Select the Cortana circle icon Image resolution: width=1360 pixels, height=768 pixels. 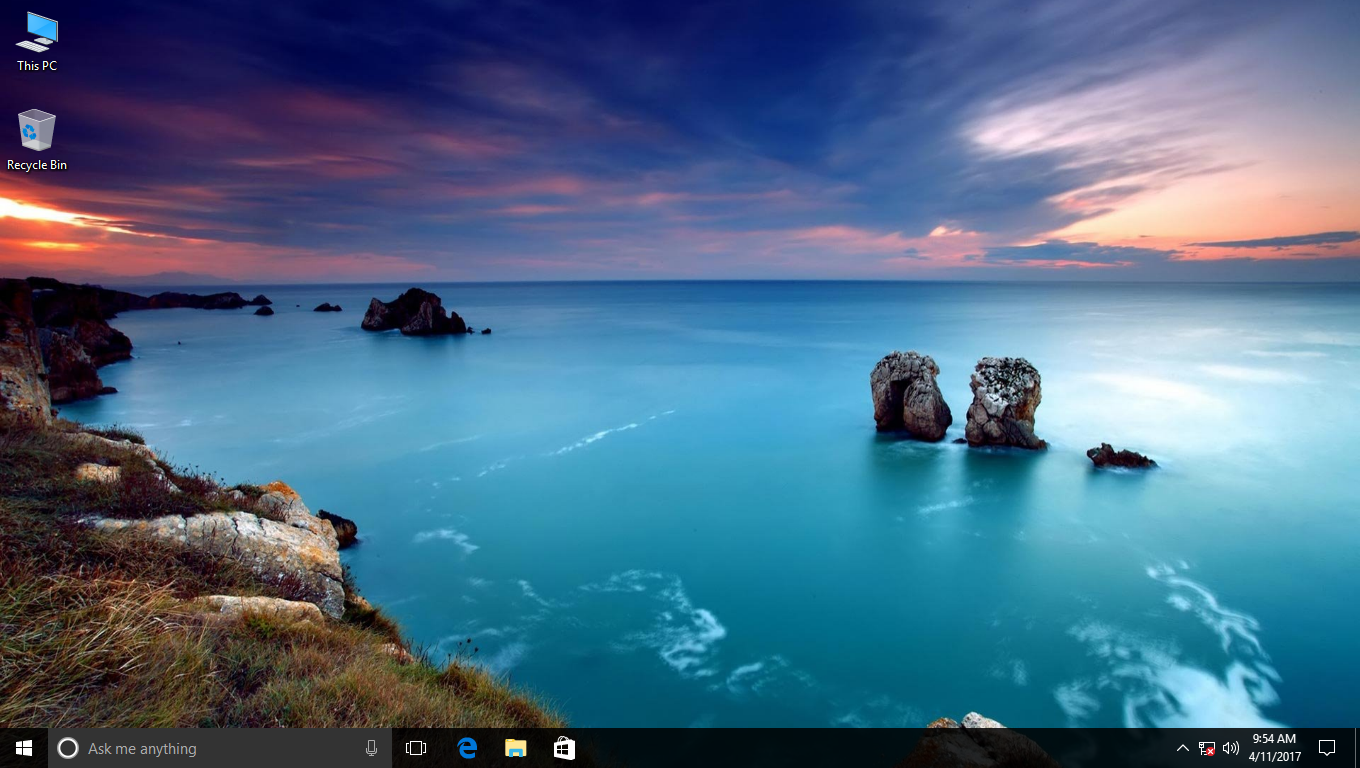coord(67,748)
